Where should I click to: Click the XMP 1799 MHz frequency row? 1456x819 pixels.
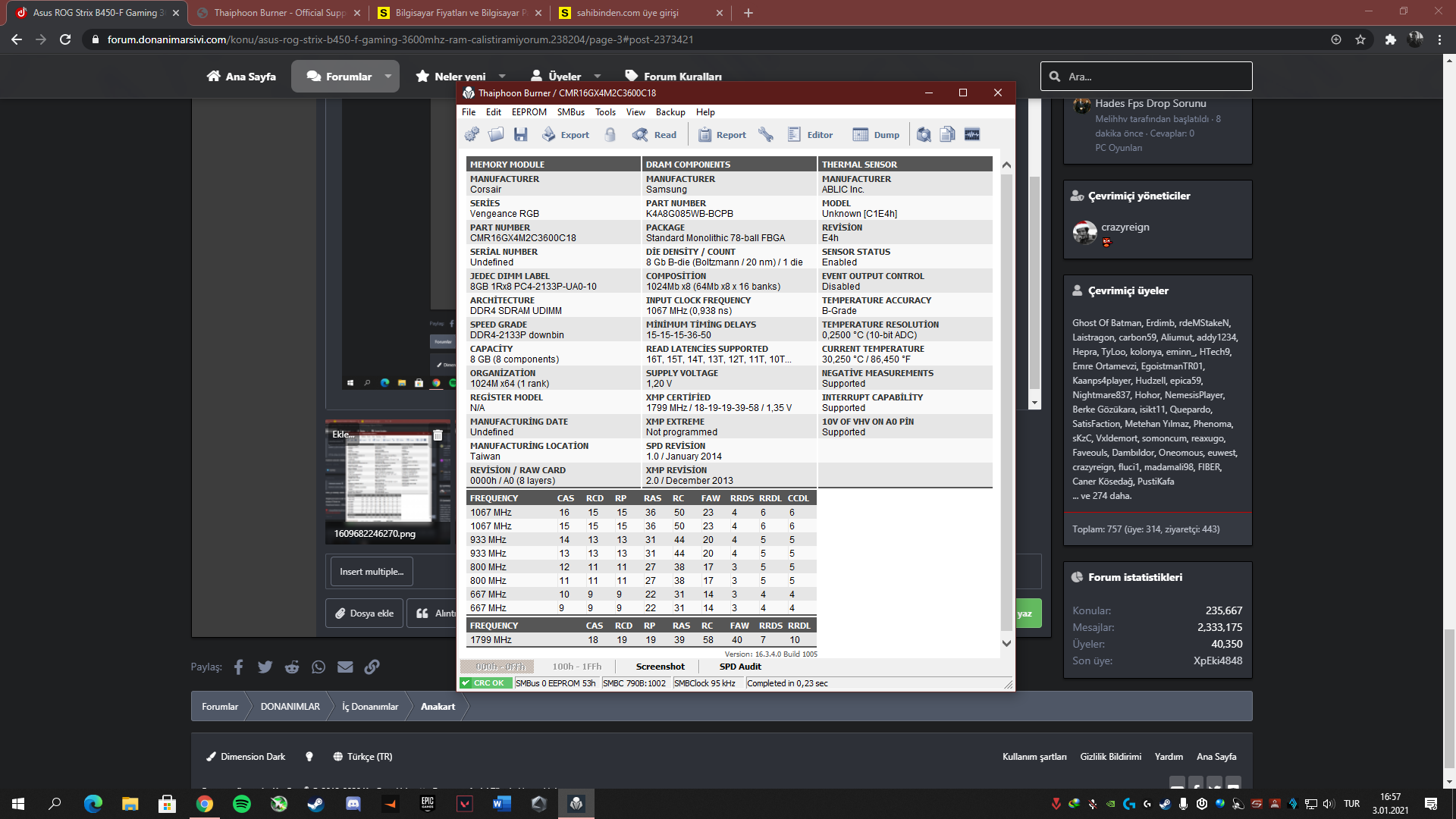(x=641, y=640)
